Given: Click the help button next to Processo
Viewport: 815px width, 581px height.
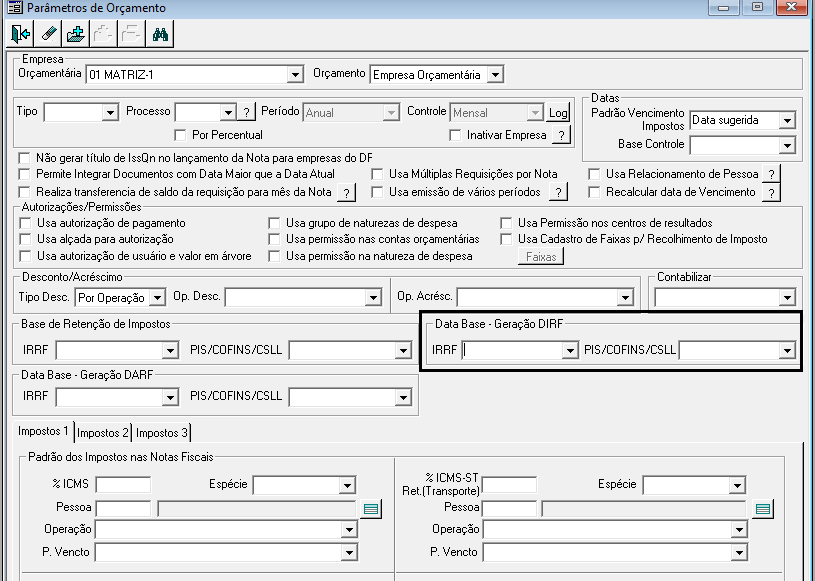Looking at the screenshot, I should (246, 112).
